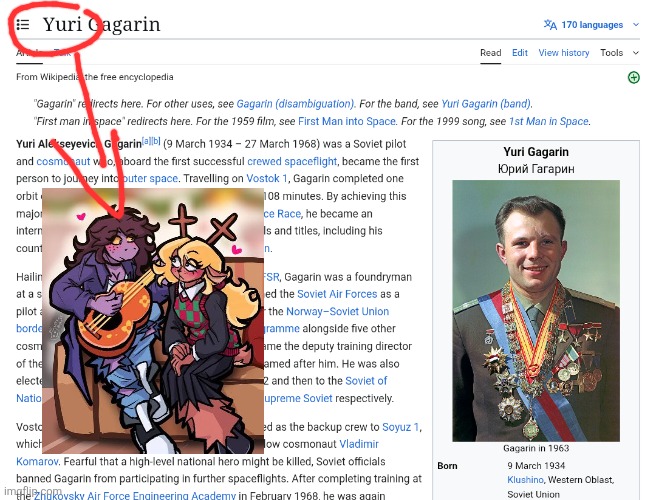The width and height of the screenshot is (656, 500).
Task: Open the Soyuz 1 link
Action: click(400, 427)
